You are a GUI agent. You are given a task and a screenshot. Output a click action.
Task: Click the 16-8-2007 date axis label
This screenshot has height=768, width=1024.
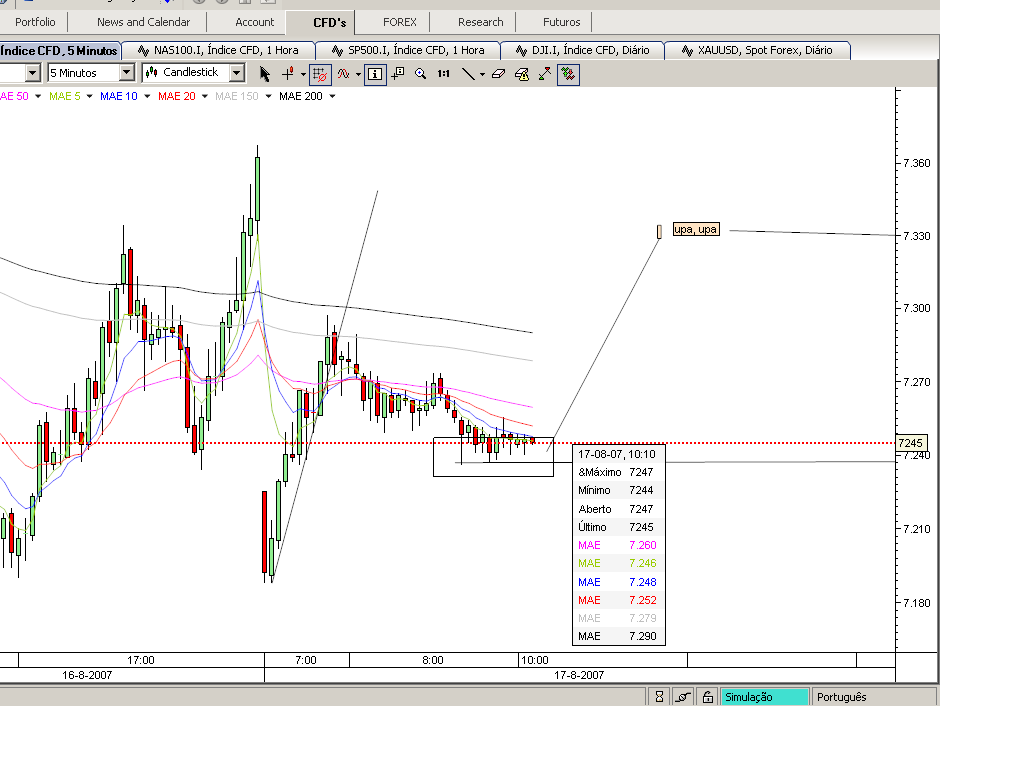[87, 675]
